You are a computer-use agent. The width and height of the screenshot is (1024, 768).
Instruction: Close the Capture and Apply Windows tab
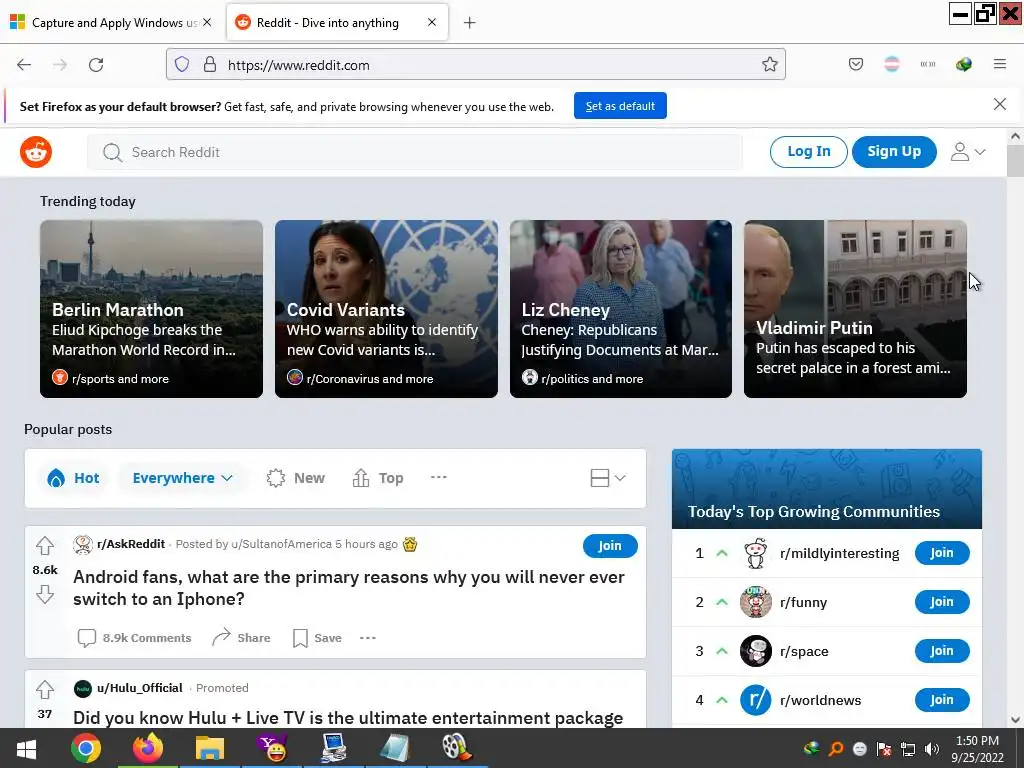click(207, 22)
